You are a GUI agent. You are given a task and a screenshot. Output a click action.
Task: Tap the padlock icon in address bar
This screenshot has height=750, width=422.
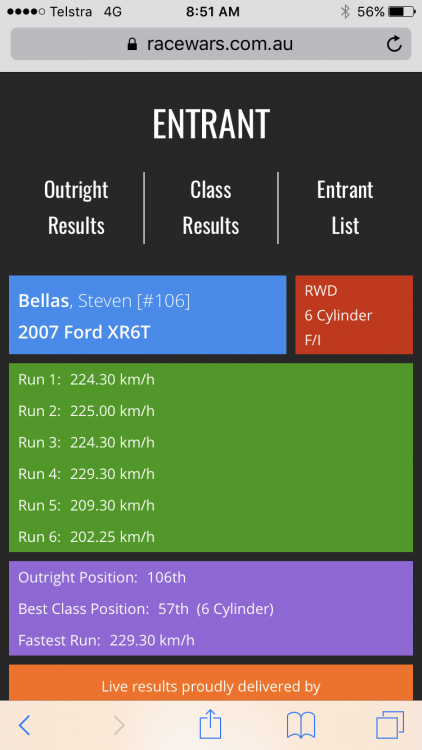click(132, 44)
